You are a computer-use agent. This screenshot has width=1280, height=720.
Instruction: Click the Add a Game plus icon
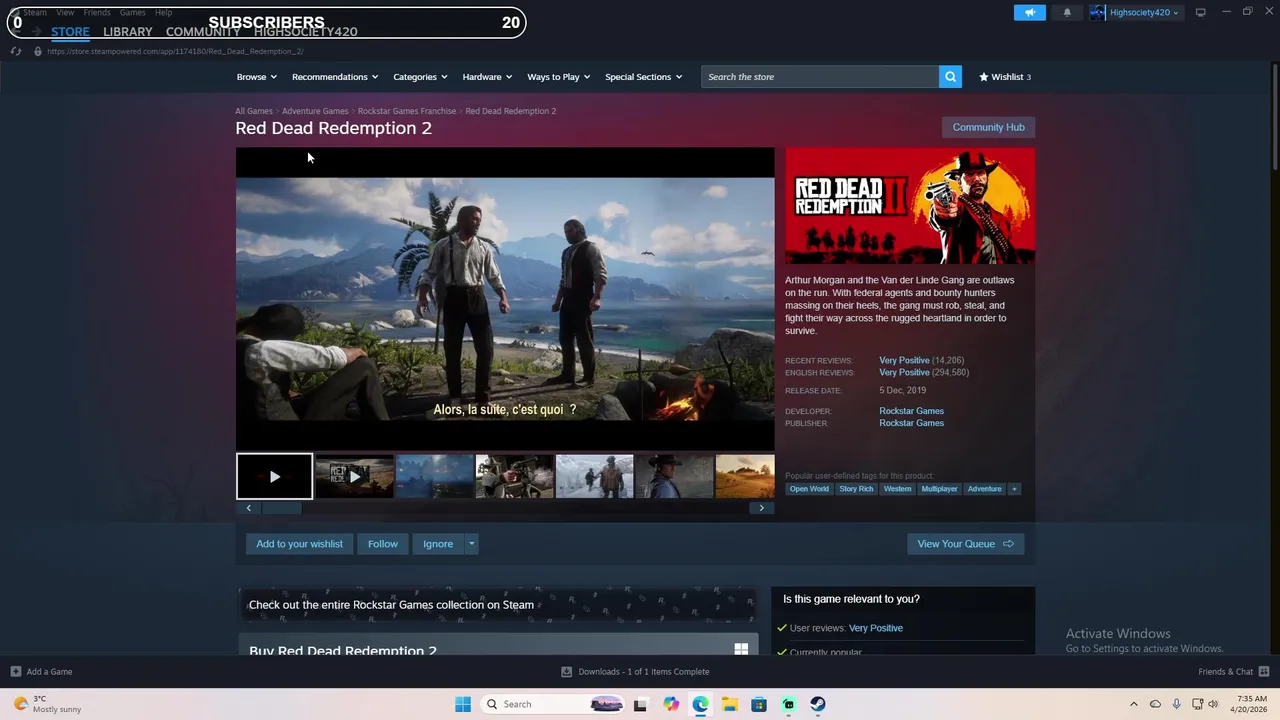pyautogui.click(x=15, y=672)
